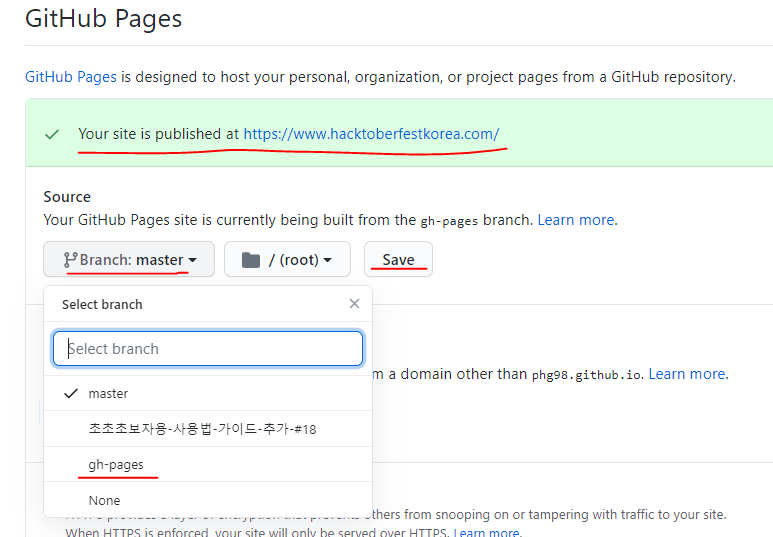Click the folder icon in root button
Image resolution: width=773 pixels, height=537 pixels.
[251, 260]
